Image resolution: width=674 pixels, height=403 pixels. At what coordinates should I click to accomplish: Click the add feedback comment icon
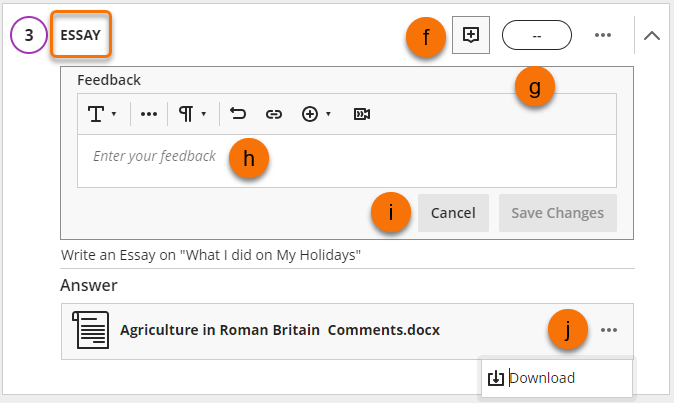[x=471, y=34]
